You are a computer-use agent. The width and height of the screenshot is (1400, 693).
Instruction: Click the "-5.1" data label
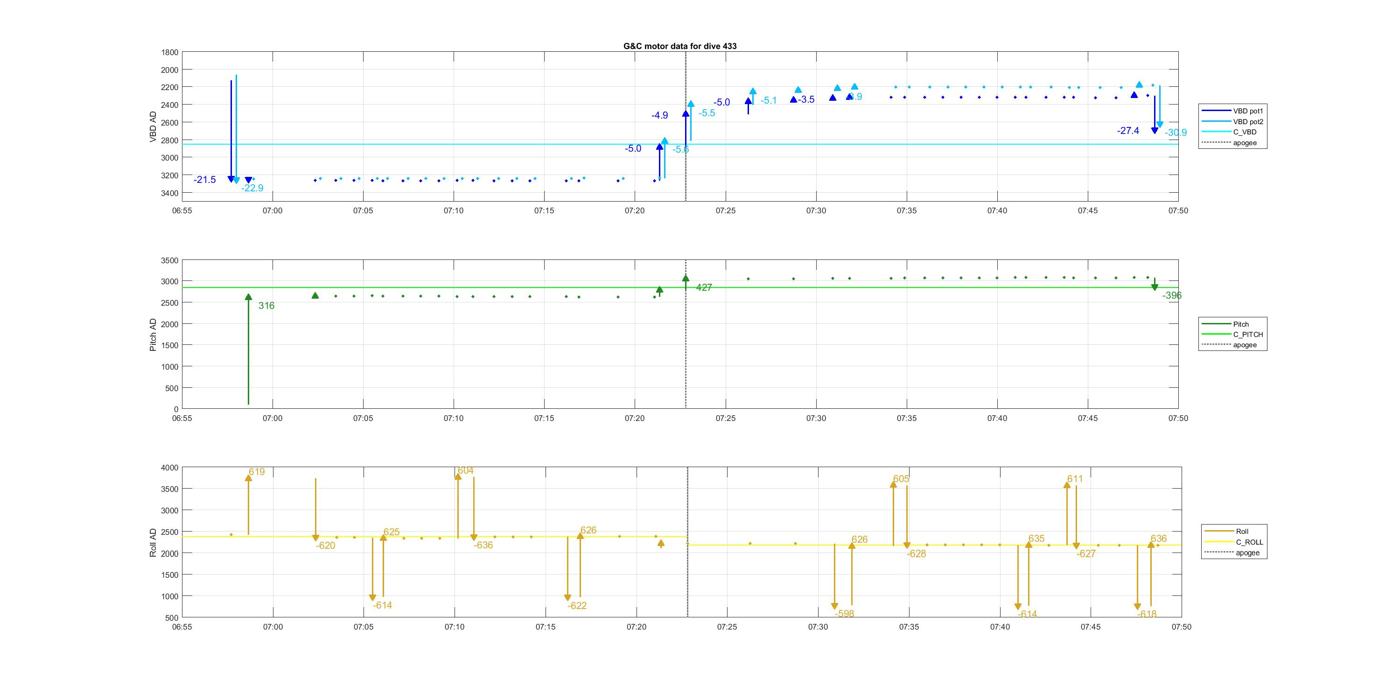coord(769,100)
